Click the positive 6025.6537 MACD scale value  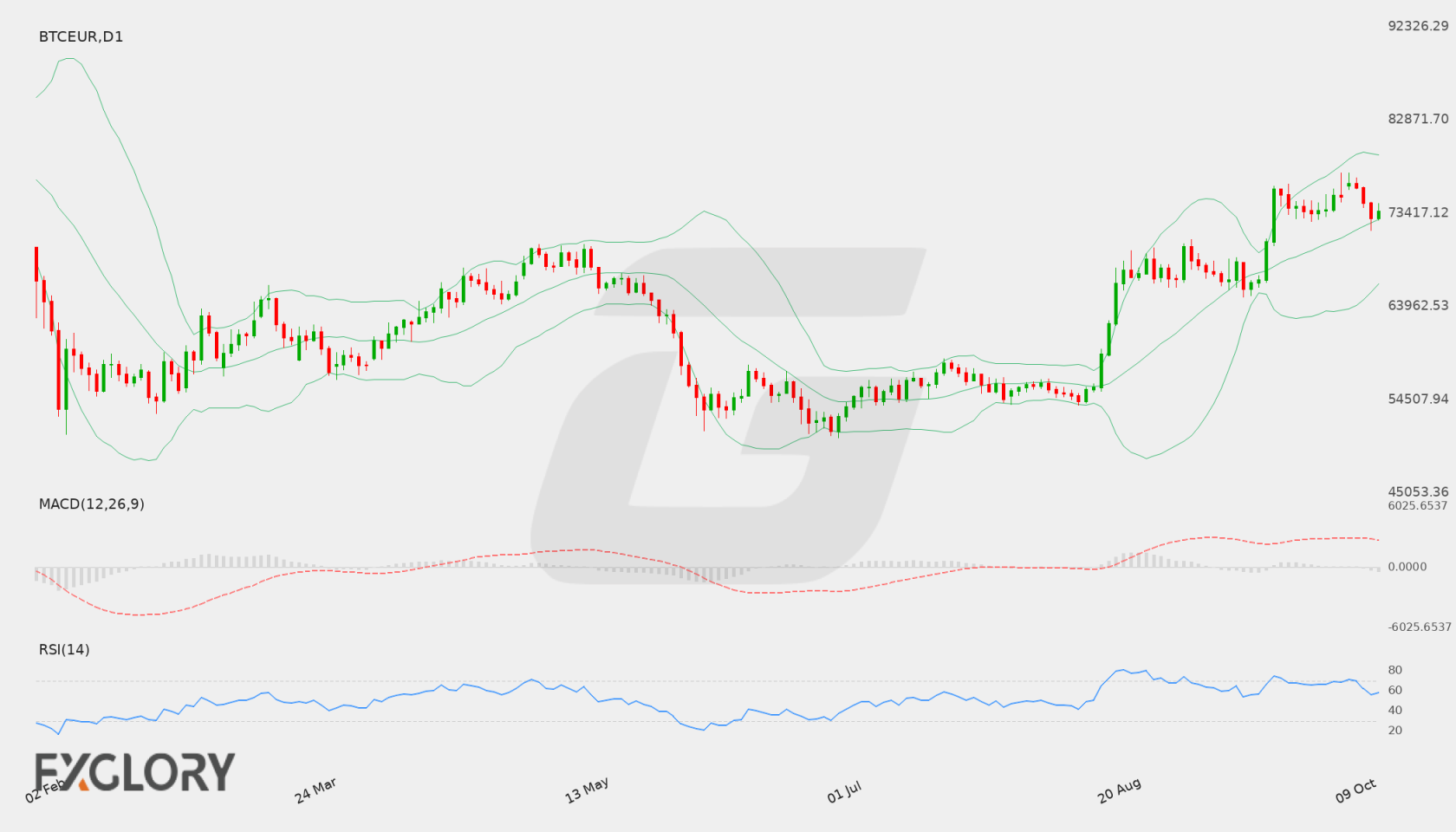pyautogui.click(x=1418, y=505)
